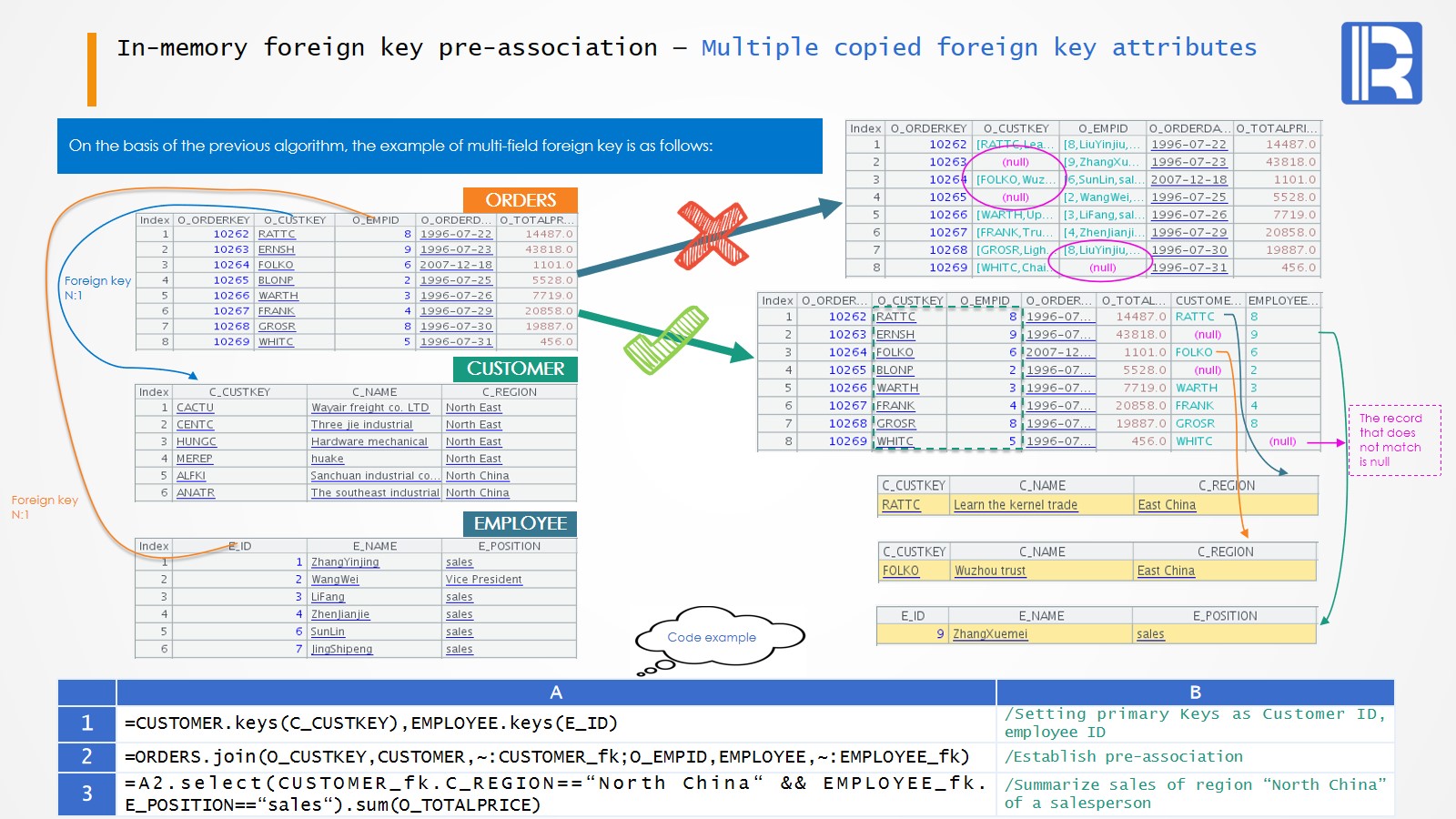Click the record is null note box
The height and width of the screenshot is (819, 1456).
point(1394,440)
